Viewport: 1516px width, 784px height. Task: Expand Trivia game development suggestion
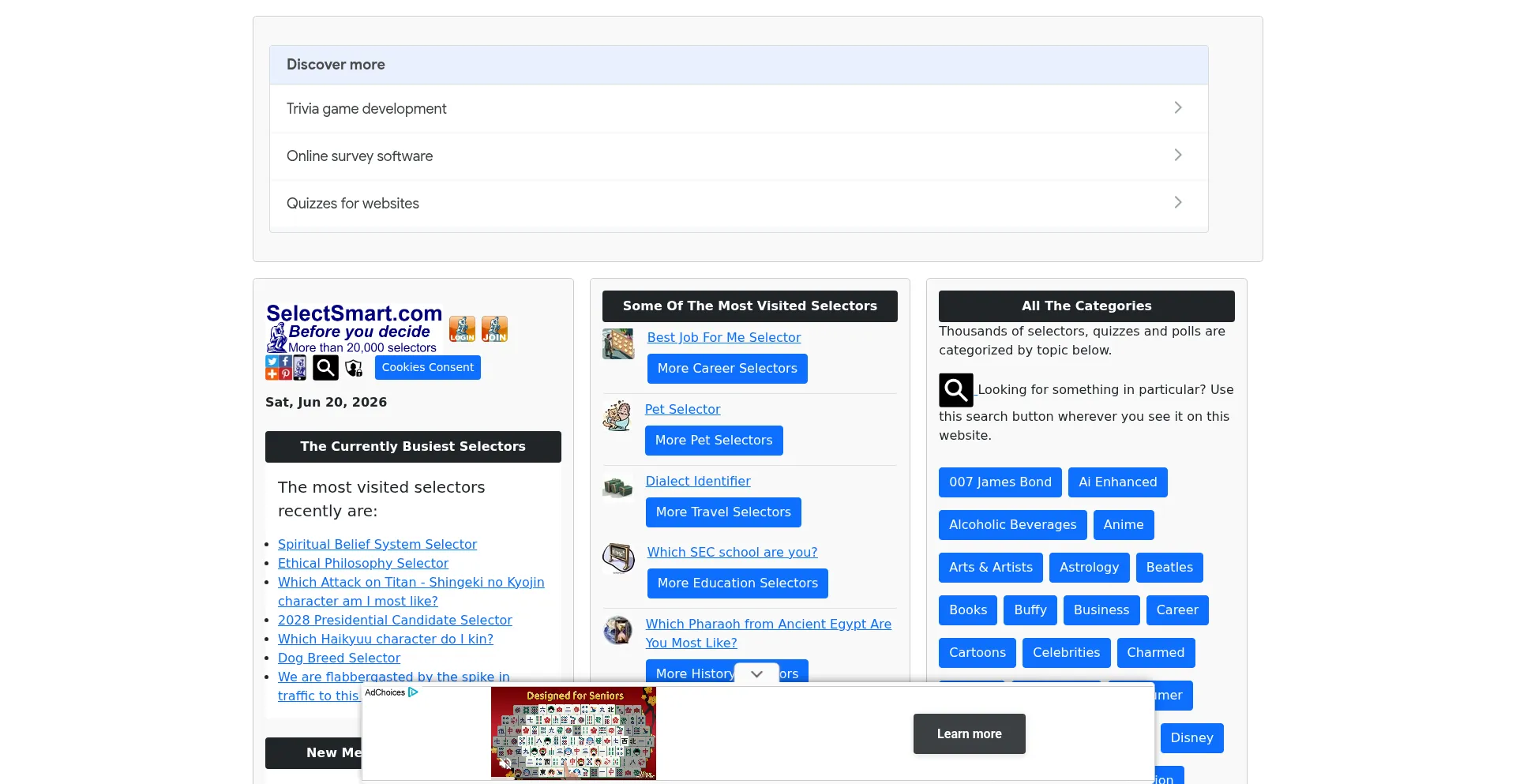(x=739, y=108)
